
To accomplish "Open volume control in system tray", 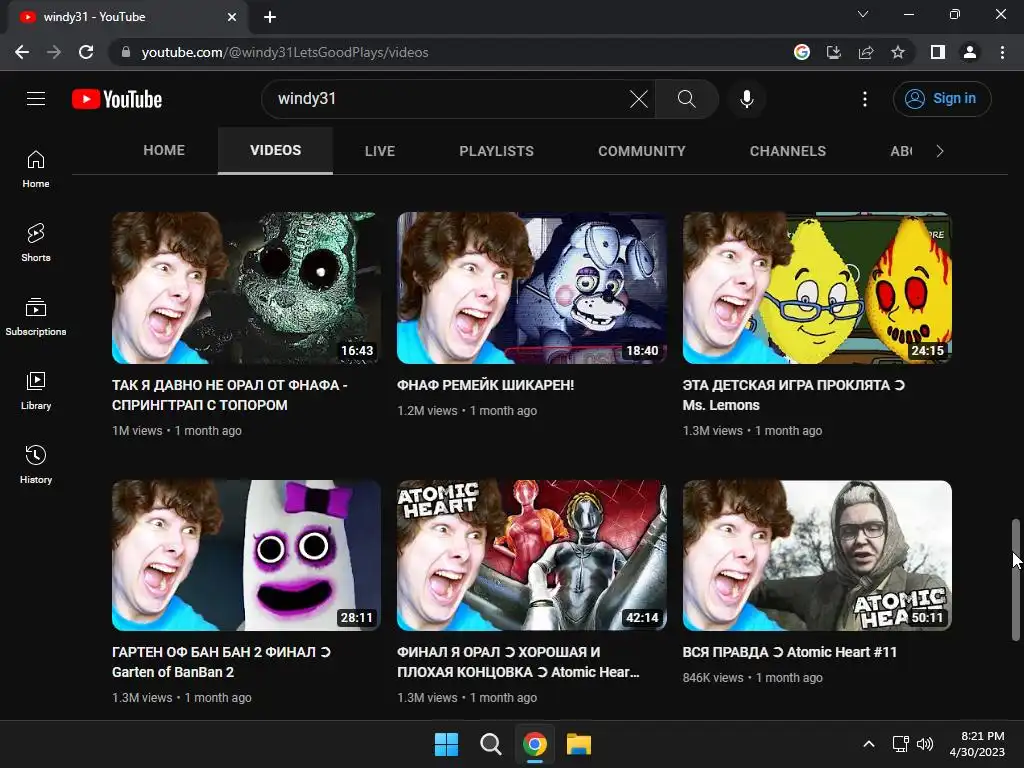I will pyautogui.click(x=925, y=744).
